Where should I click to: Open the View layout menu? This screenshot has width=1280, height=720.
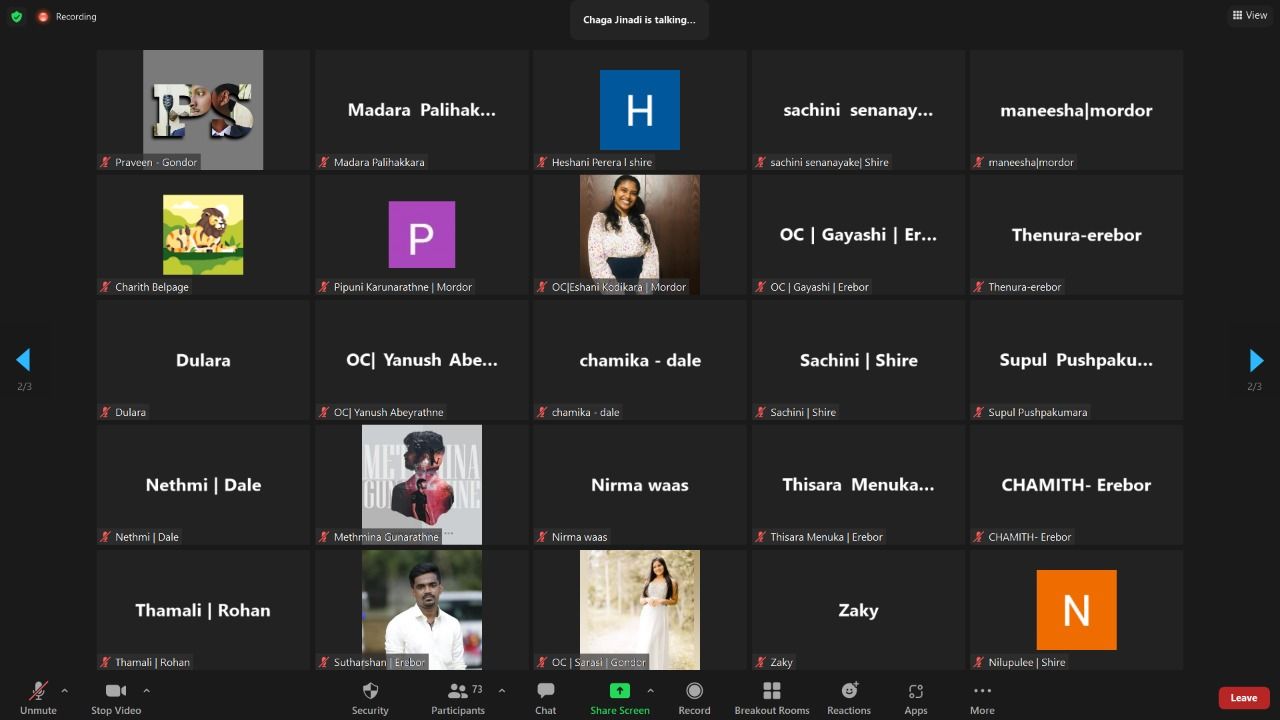tap(1250, 15)
